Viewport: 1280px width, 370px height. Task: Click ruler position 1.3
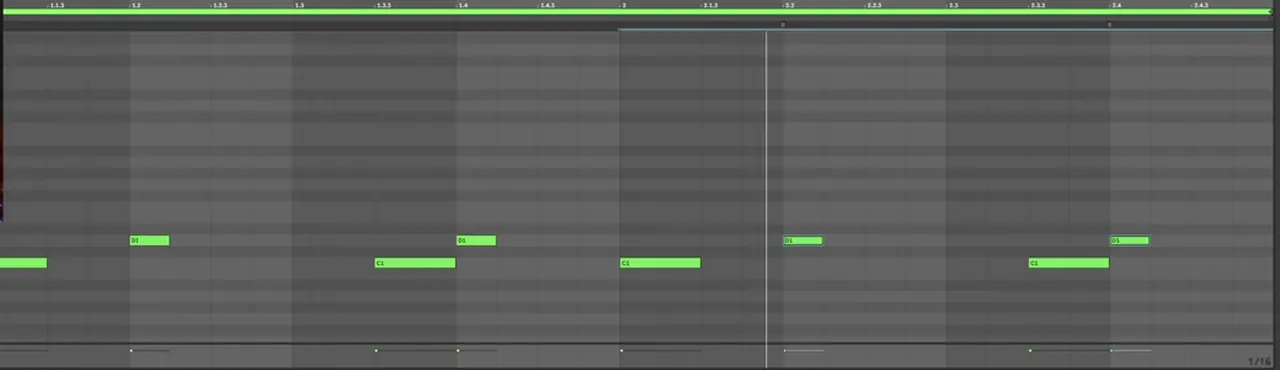coord(298,5)
